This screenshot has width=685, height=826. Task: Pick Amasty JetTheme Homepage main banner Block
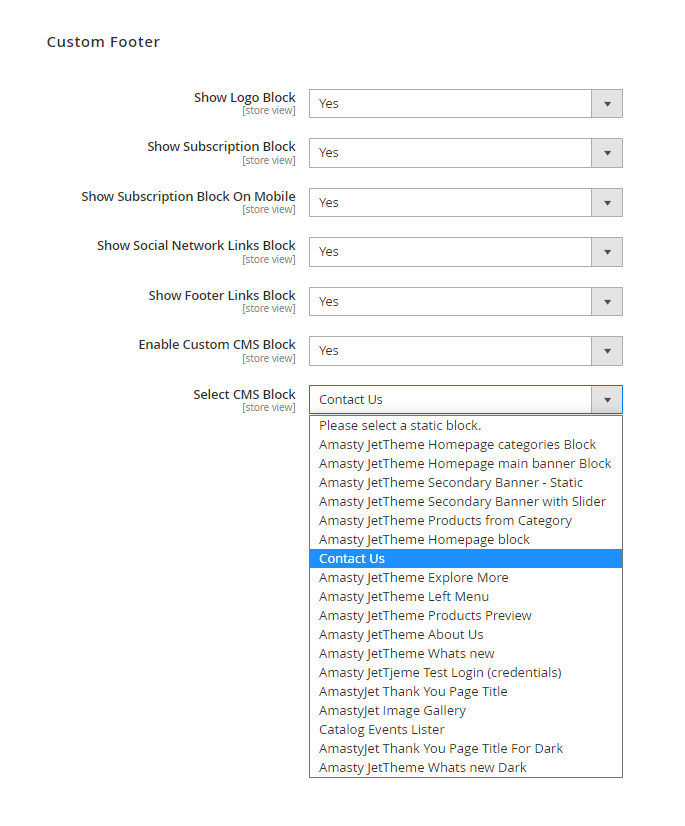[465, 464]
